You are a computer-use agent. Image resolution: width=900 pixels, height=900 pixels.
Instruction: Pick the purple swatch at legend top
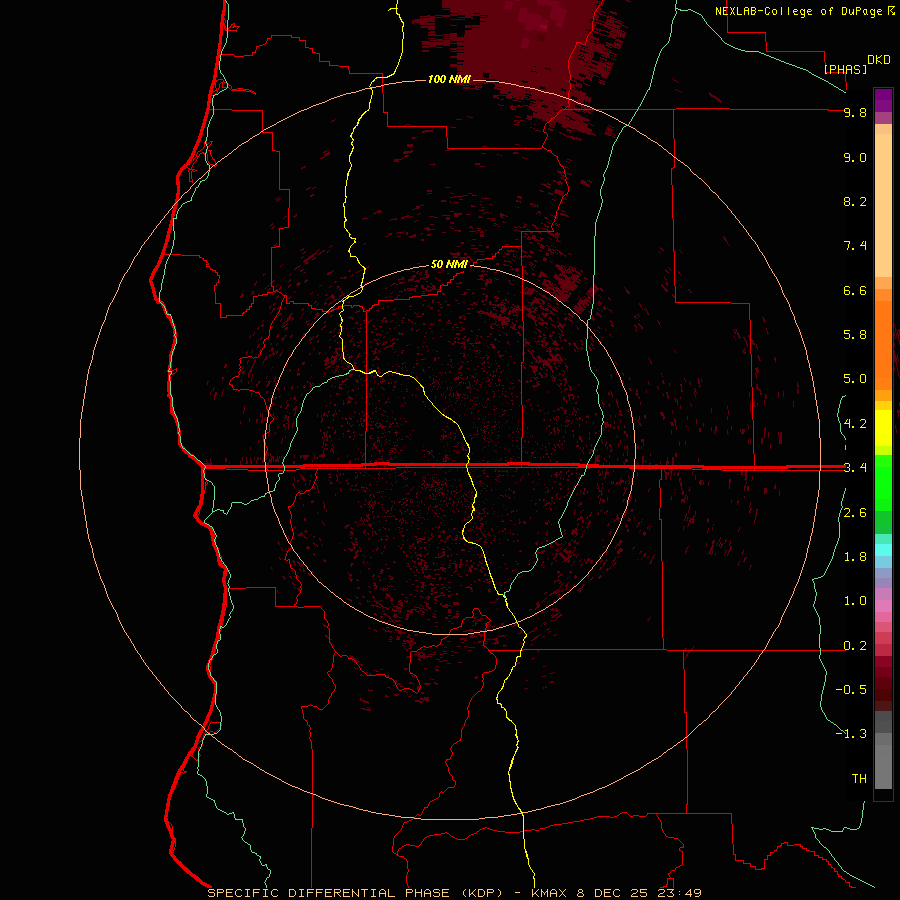click(883, 100)
